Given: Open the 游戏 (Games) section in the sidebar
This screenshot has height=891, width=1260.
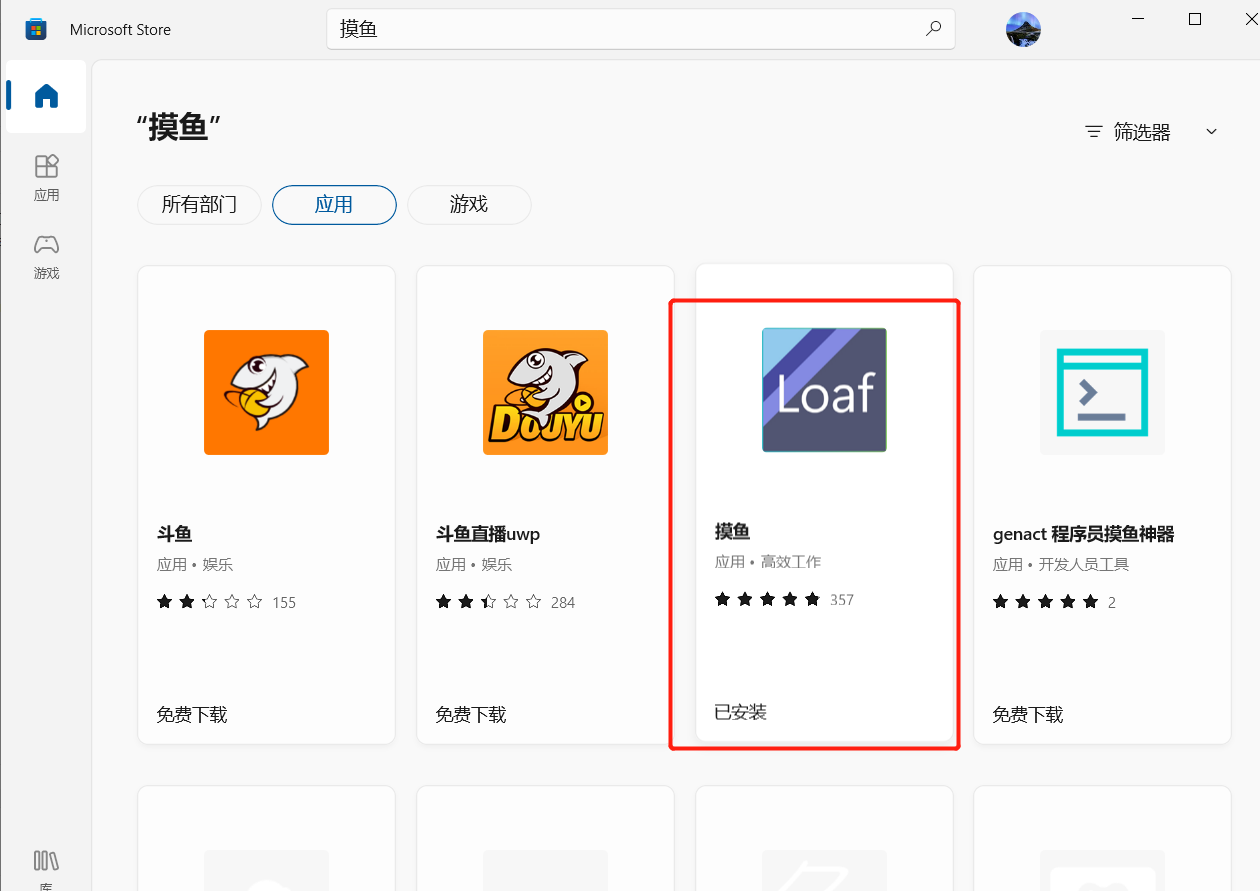Looking at the screenshot, I should [x=46, y=256].
